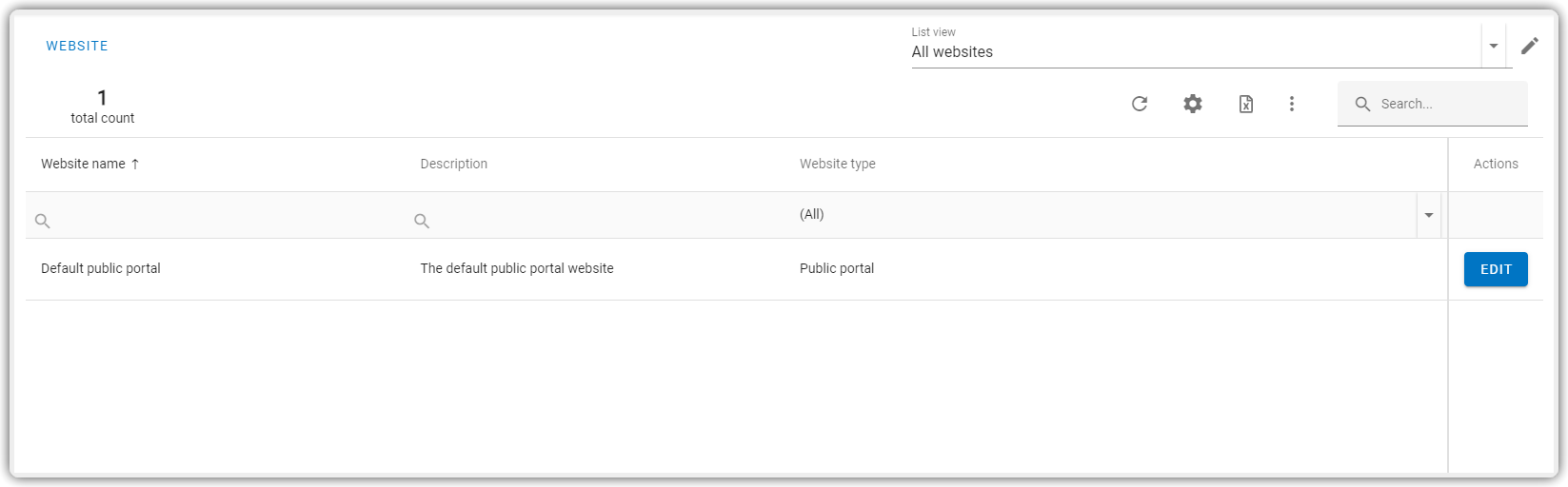
Task: Sort by Description column header
Action: pyautogui.click(x=454, y=164)
